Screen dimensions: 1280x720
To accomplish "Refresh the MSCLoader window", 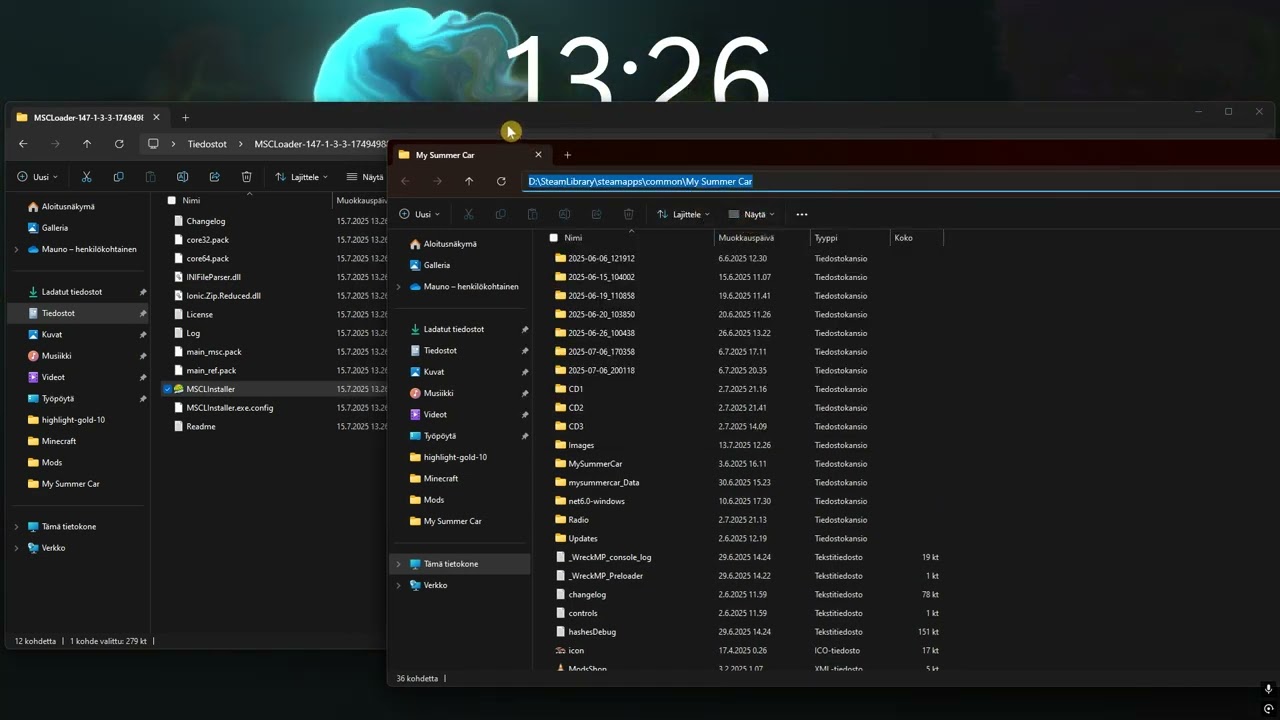I will [x=119, y=144].
